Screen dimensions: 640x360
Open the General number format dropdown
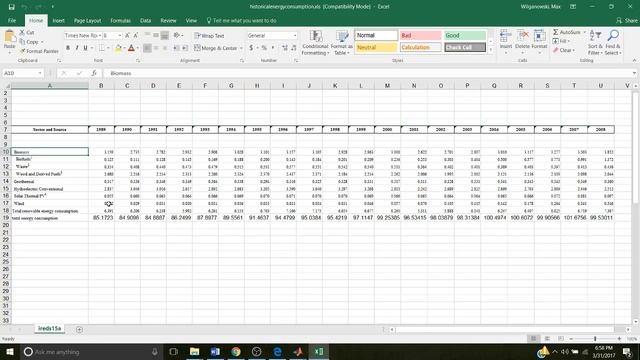pyautogui.click(x=295, y=36)
